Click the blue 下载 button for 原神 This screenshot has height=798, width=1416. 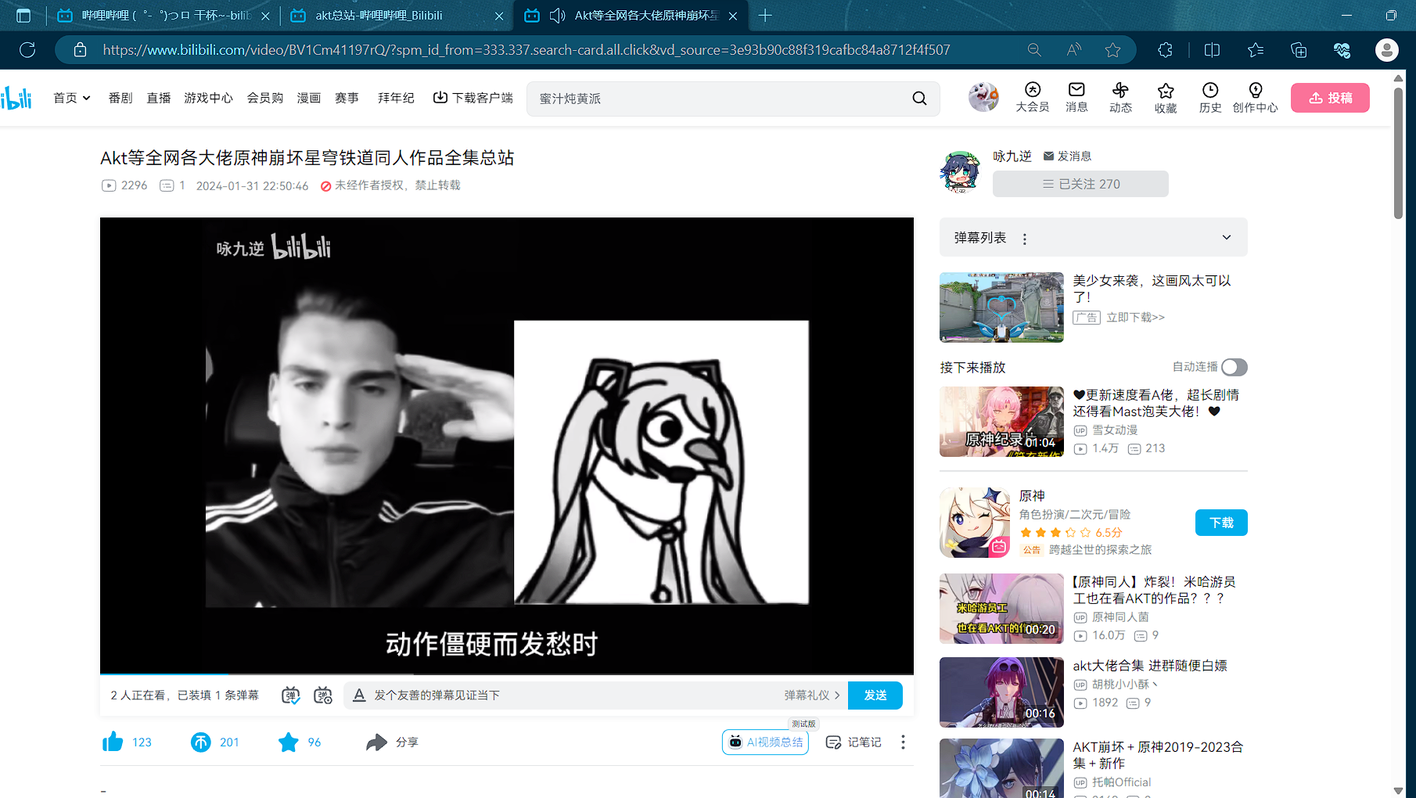coord(1221,523)
